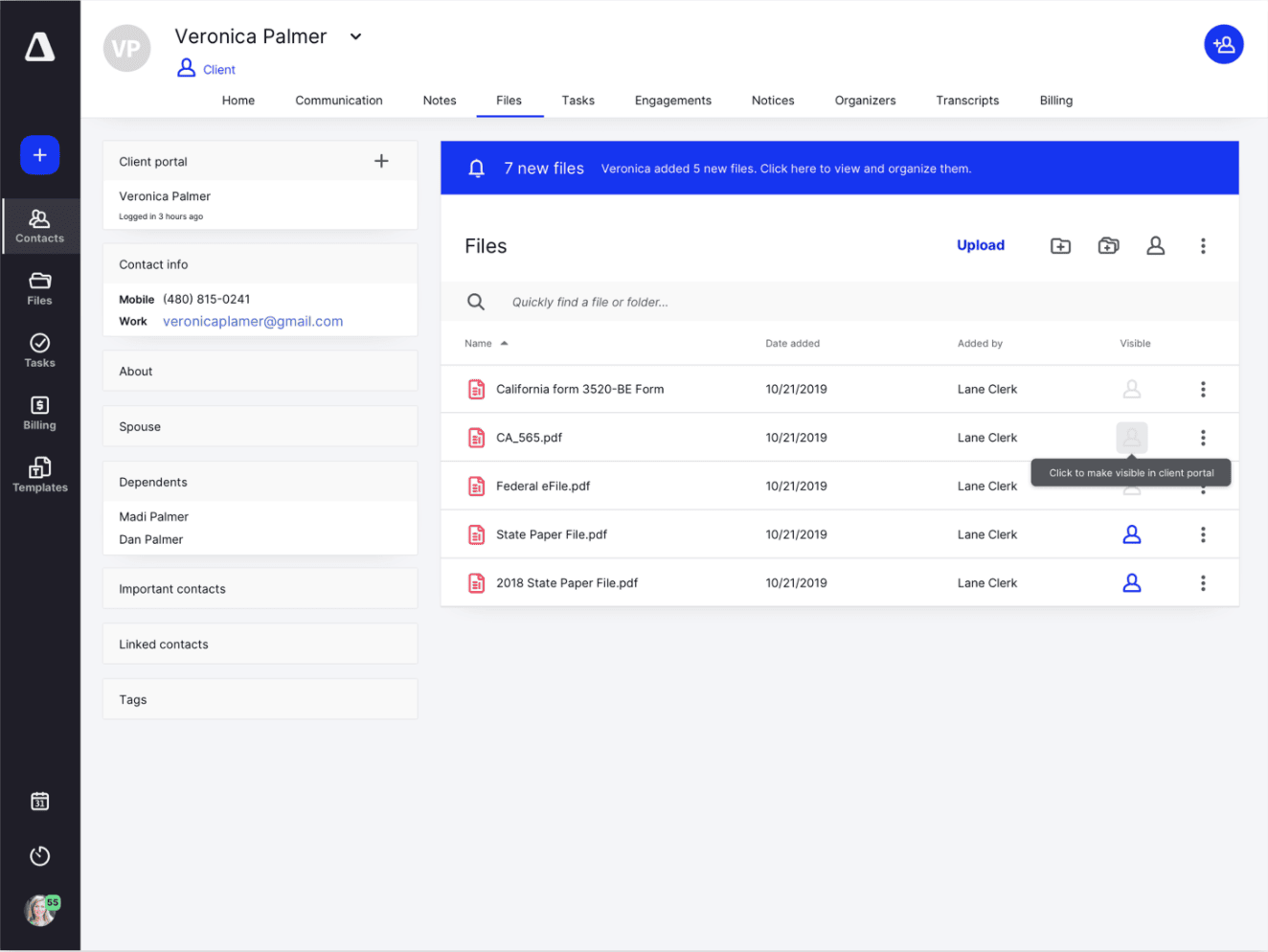Click the Upload link in Files
This screenshot has height=952, width=1268.
click(x=981, y=245)
